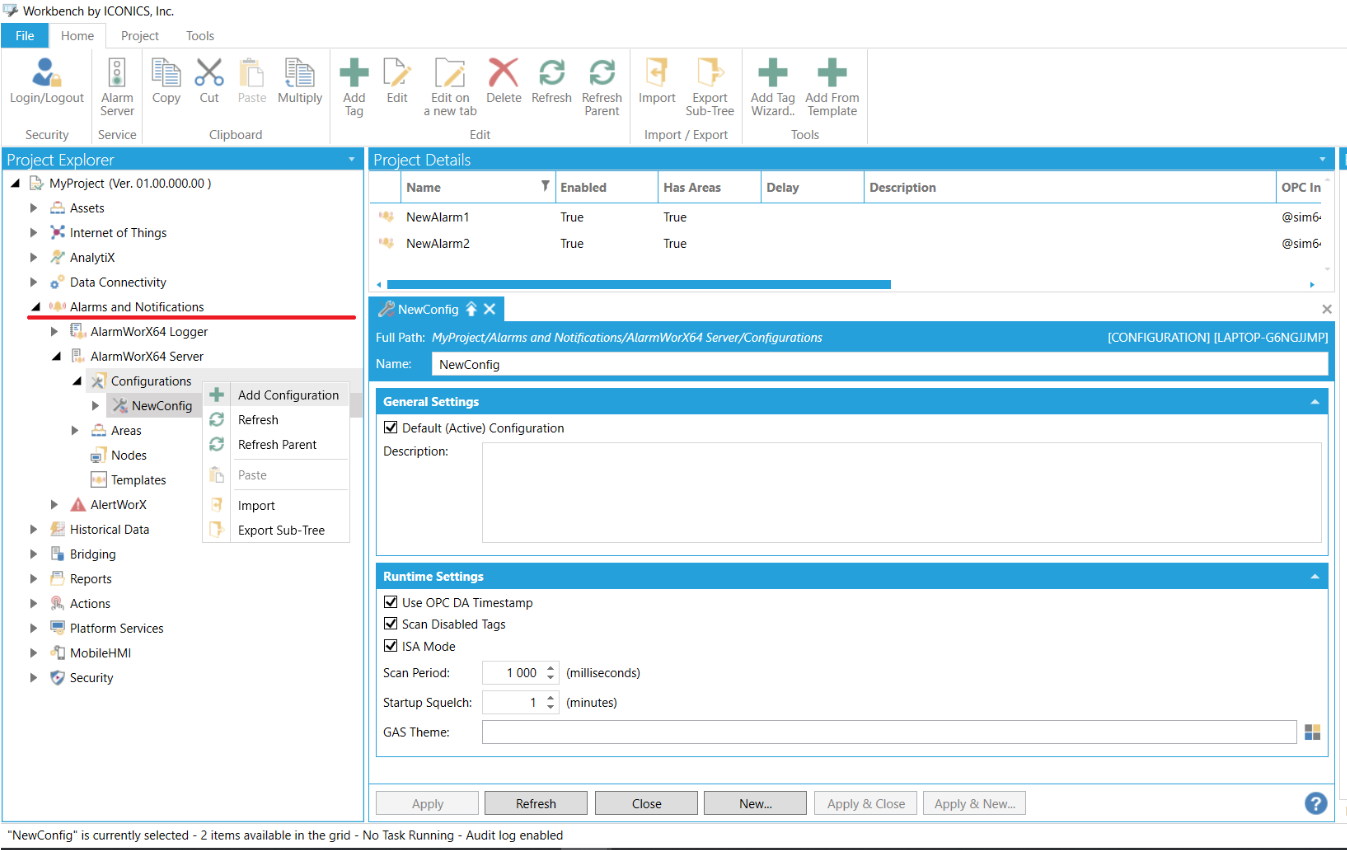Choose Export Sub-Tree from context menu
Viewport: 1347px width, 850px height.
(x=277, y=530)
